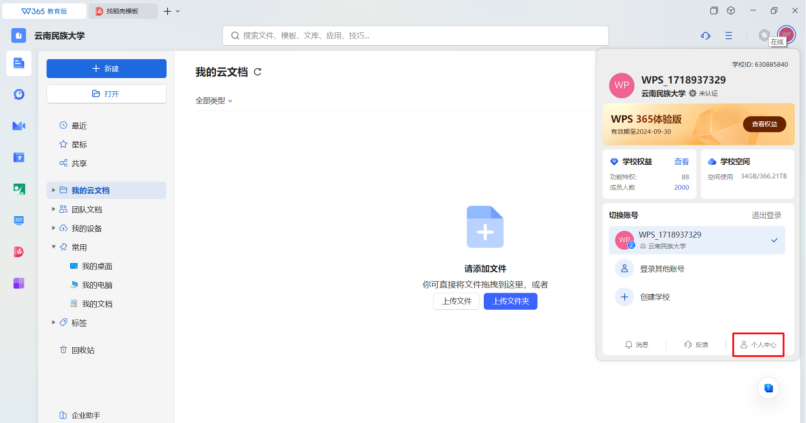Expand the 标签 tree arrow
Screen dimensions: 806x423
coord(53,322)
